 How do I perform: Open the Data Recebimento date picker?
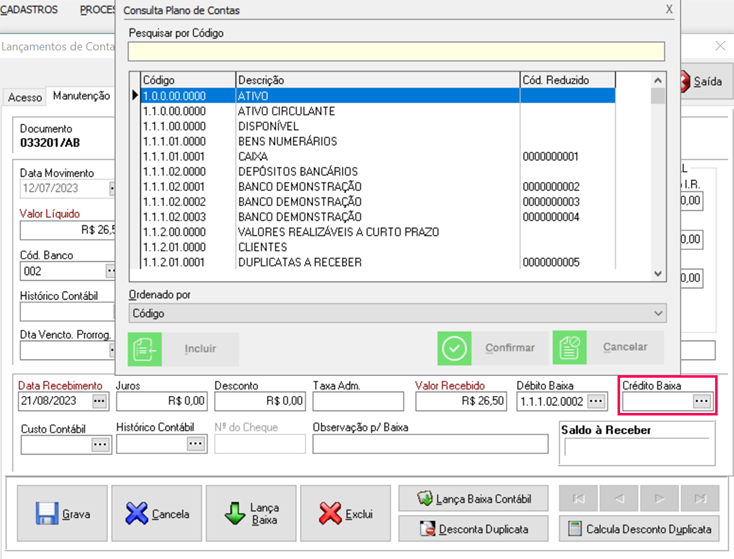(x=98, y=401)
